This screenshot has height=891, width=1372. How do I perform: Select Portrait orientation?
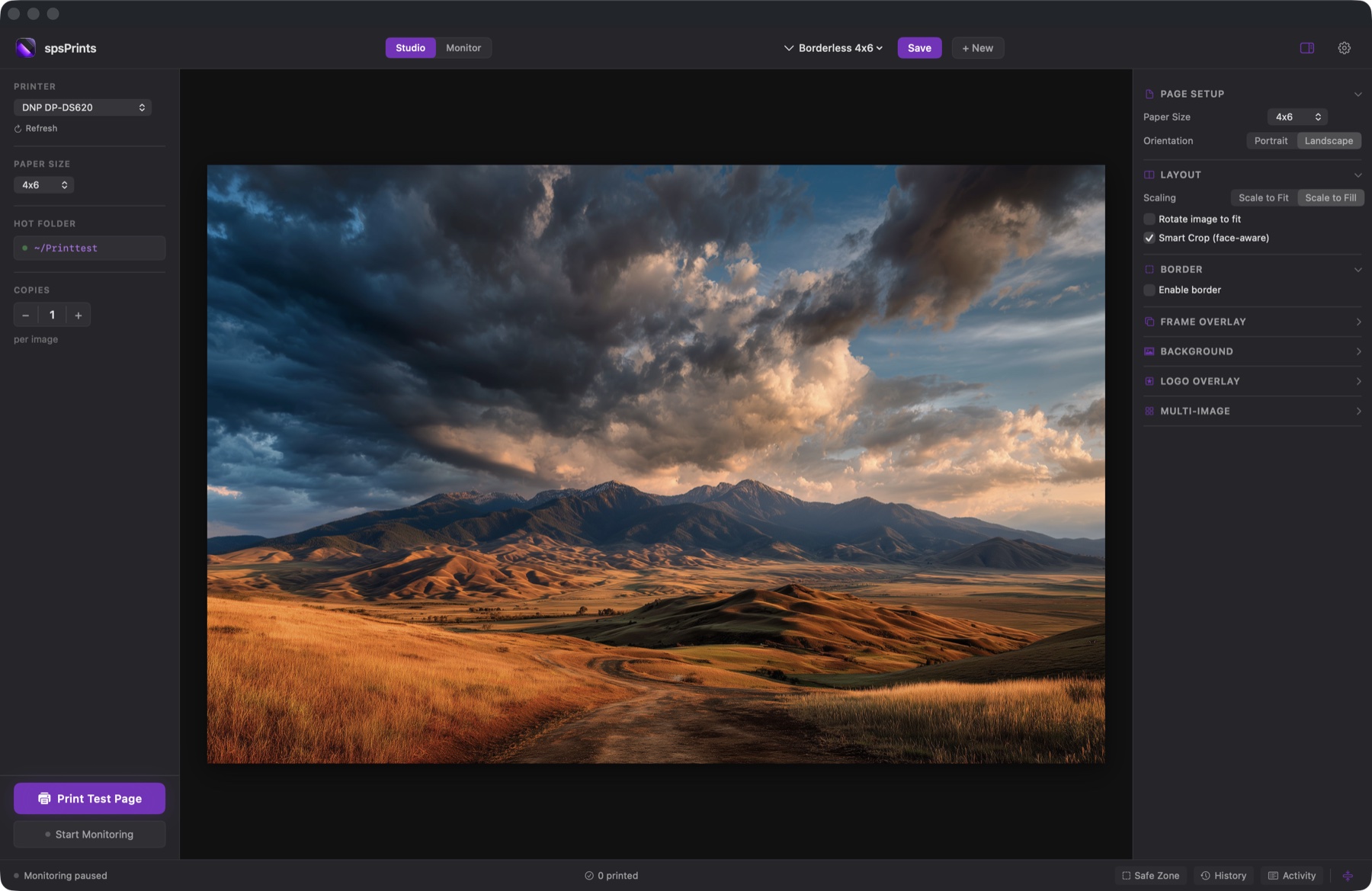(1270, 140)
